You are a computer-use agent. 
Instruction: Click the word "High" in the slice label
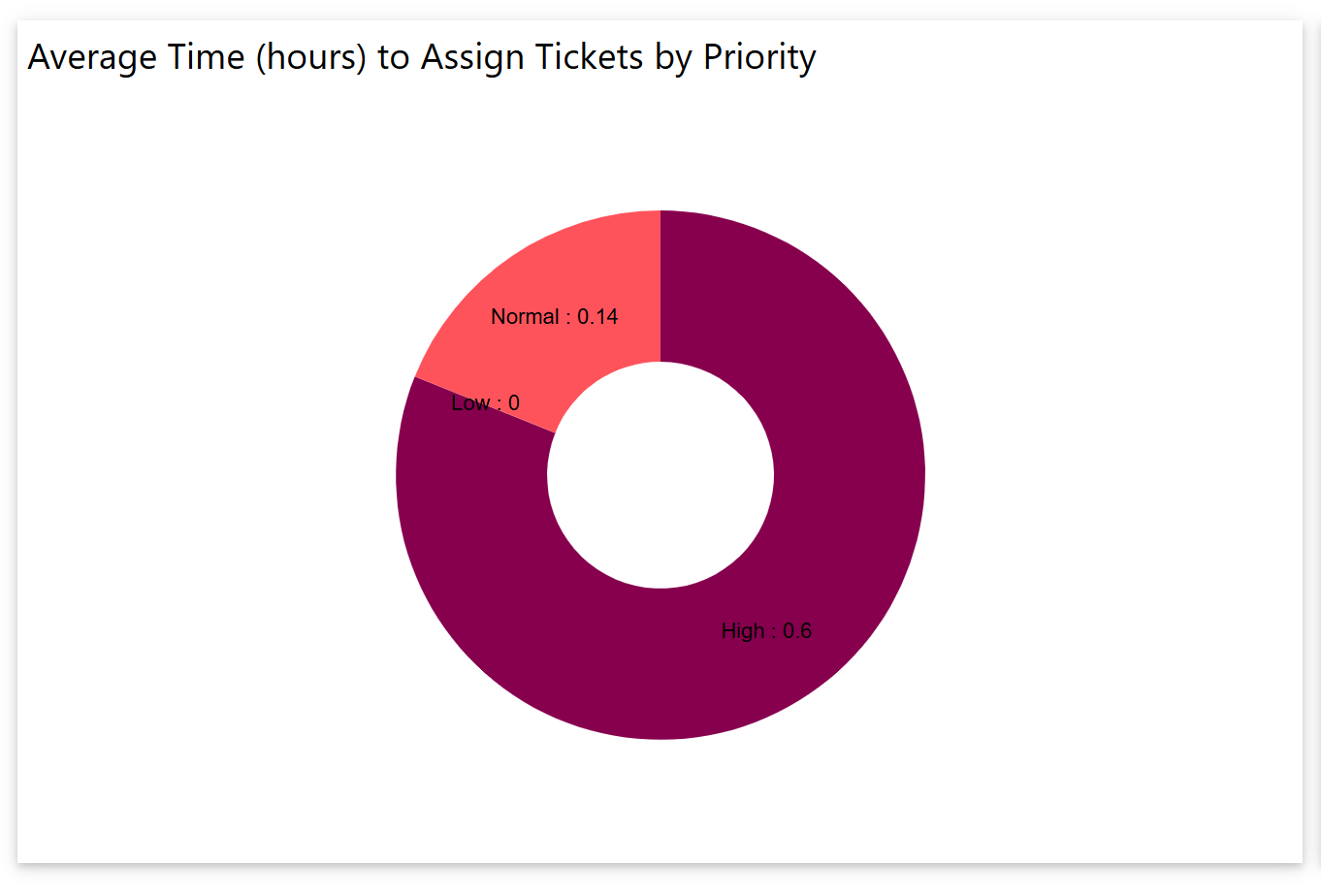click(743, 631)
